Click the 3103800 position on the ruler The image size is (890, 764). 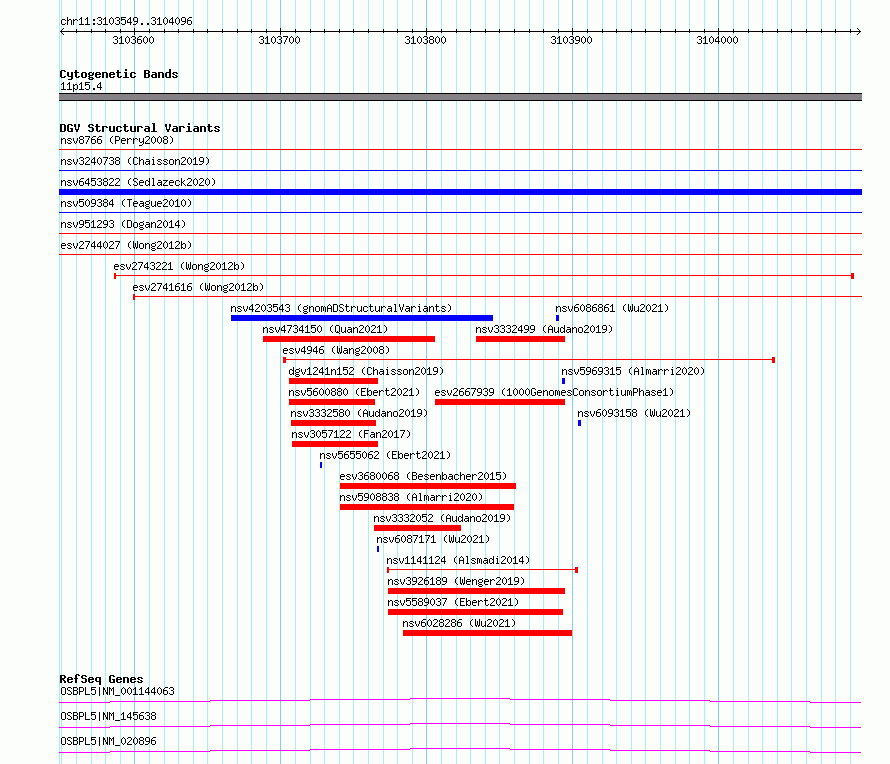[425, 40]
